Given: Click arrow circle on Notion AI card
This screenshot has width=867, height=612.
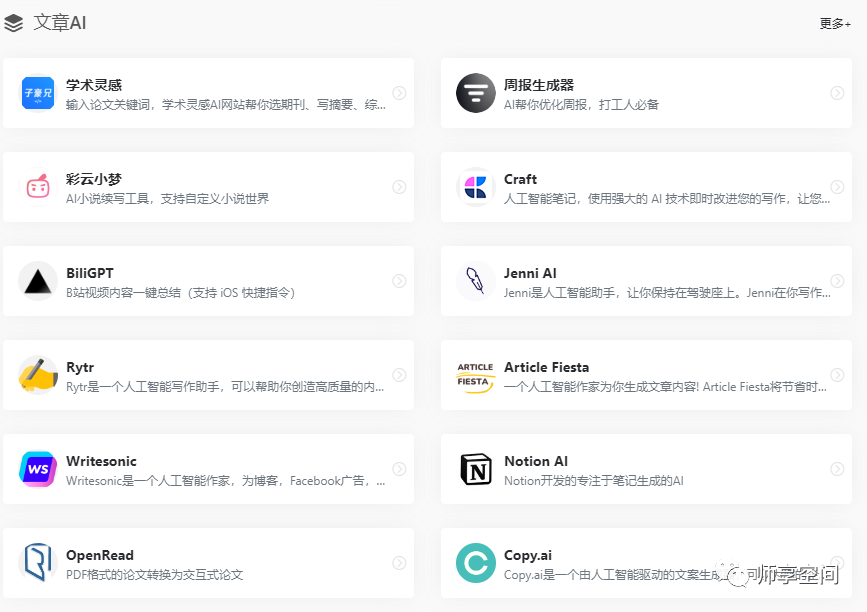Looking at the screenshot, I should coord(837,469).
